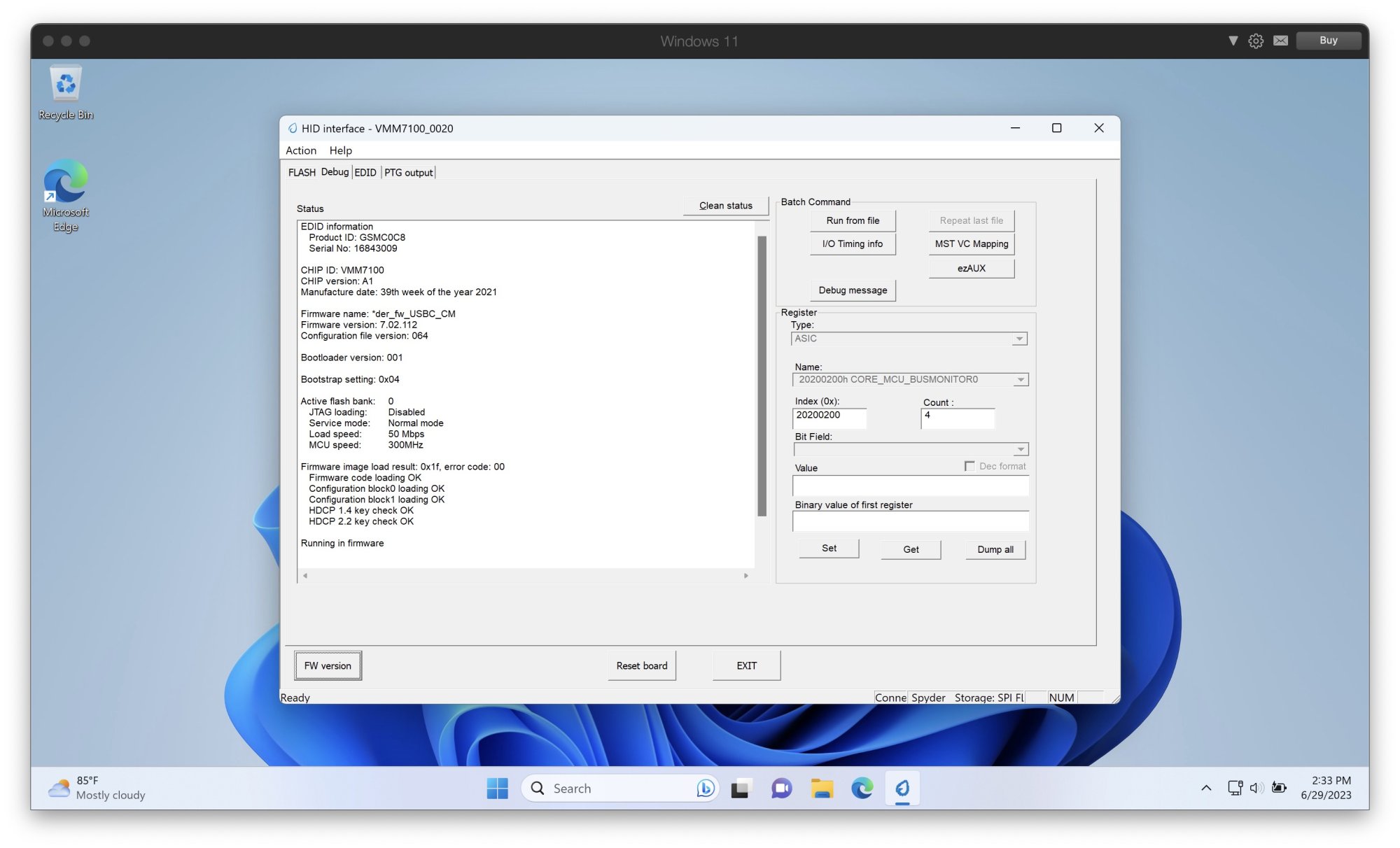This screenshot has height=848, width=1400.
Task: Click the volume icon in system tray
Action: [1256, 788]
